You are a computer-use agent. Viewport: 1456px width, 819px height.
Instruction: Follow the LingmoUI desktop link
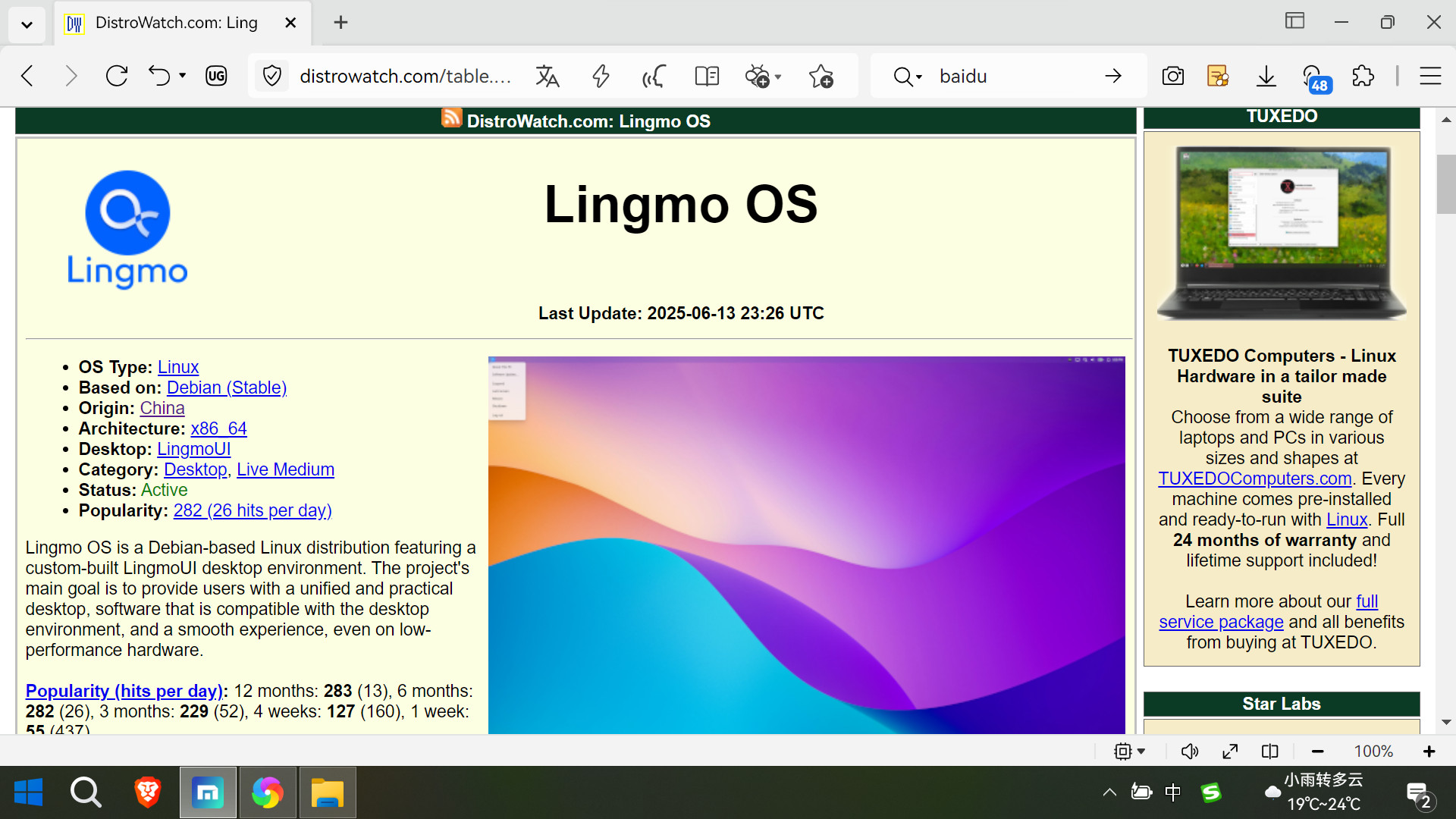[x=194, y=449]
